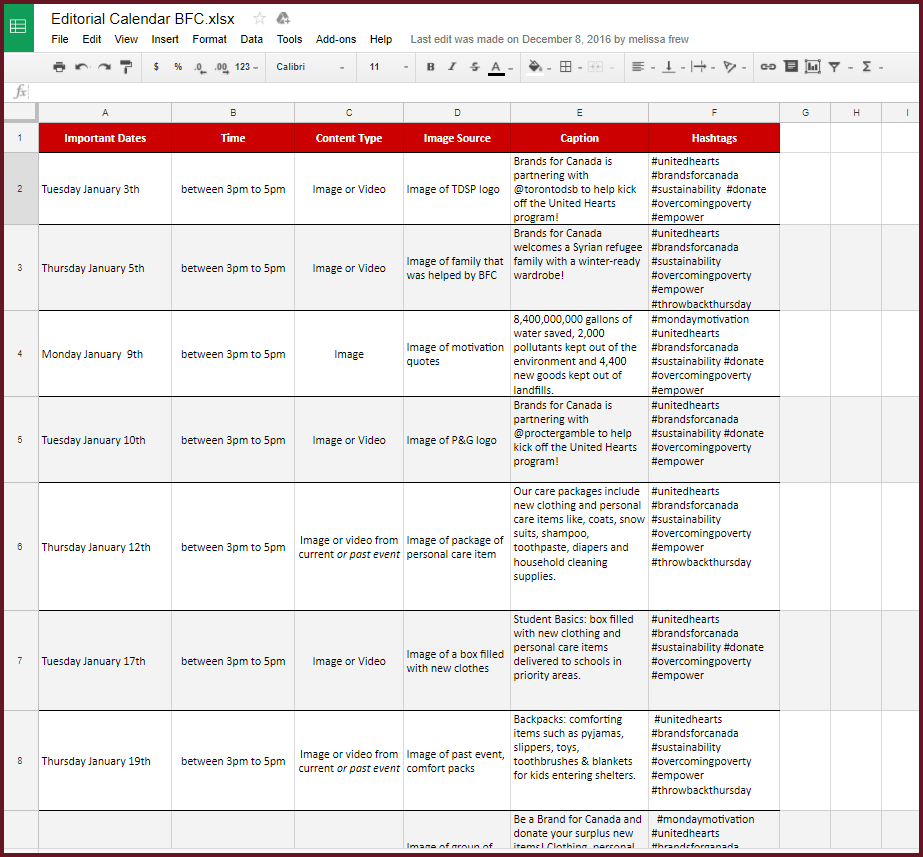Image resolution: width=923 pixels, height=857 pixels.
Task: Open the Format menu
Action: [x=209, y=39]
